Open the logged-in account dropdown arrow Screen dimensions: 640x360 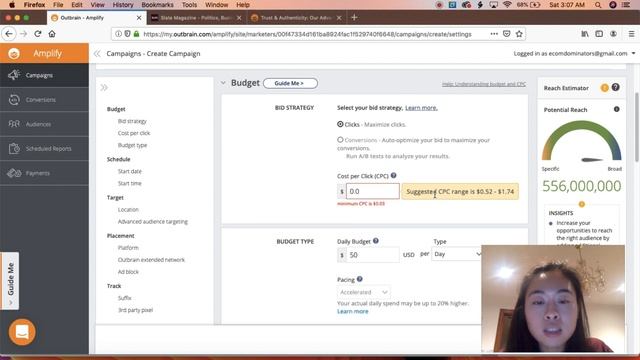tap(633, 53)
